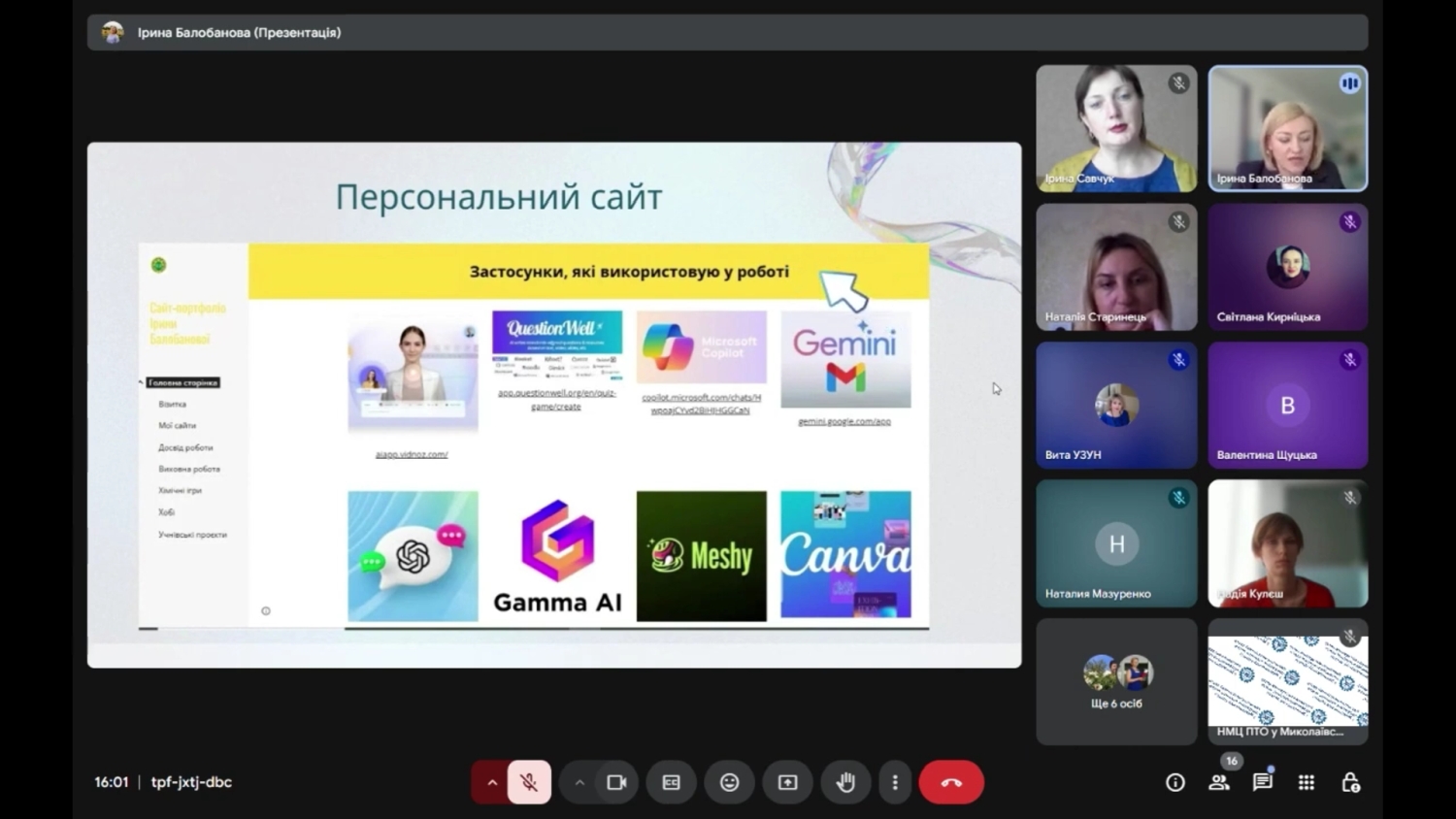Click 'Застосунки, які використовую у роботі' heading
This screenshot has width=1456, height=819.
click(629, 272)
